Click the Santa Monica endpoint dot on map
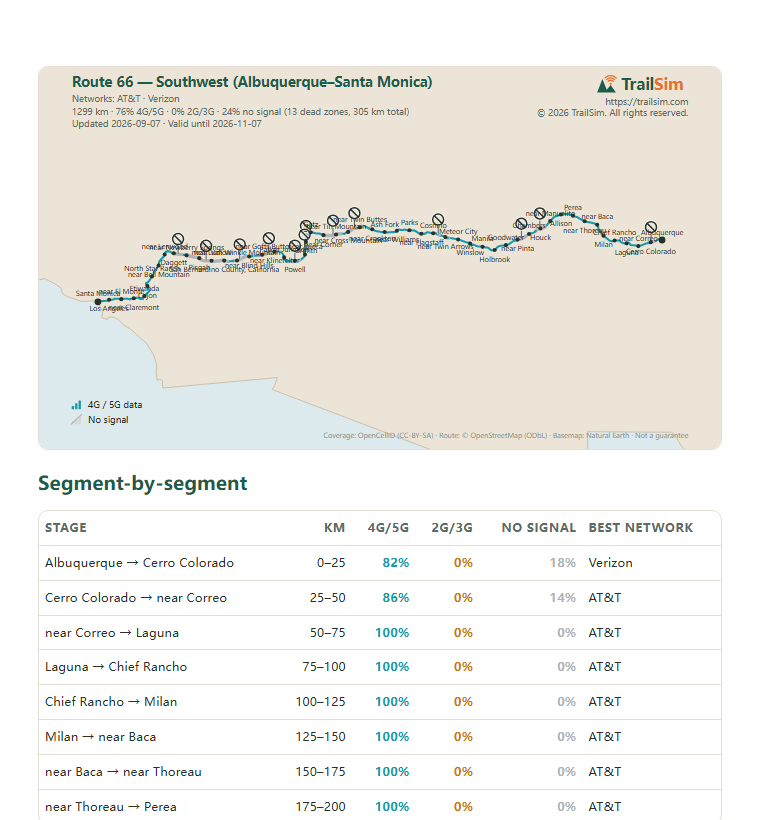This screenshot has height=820, width=760. (x=98, y=302)
